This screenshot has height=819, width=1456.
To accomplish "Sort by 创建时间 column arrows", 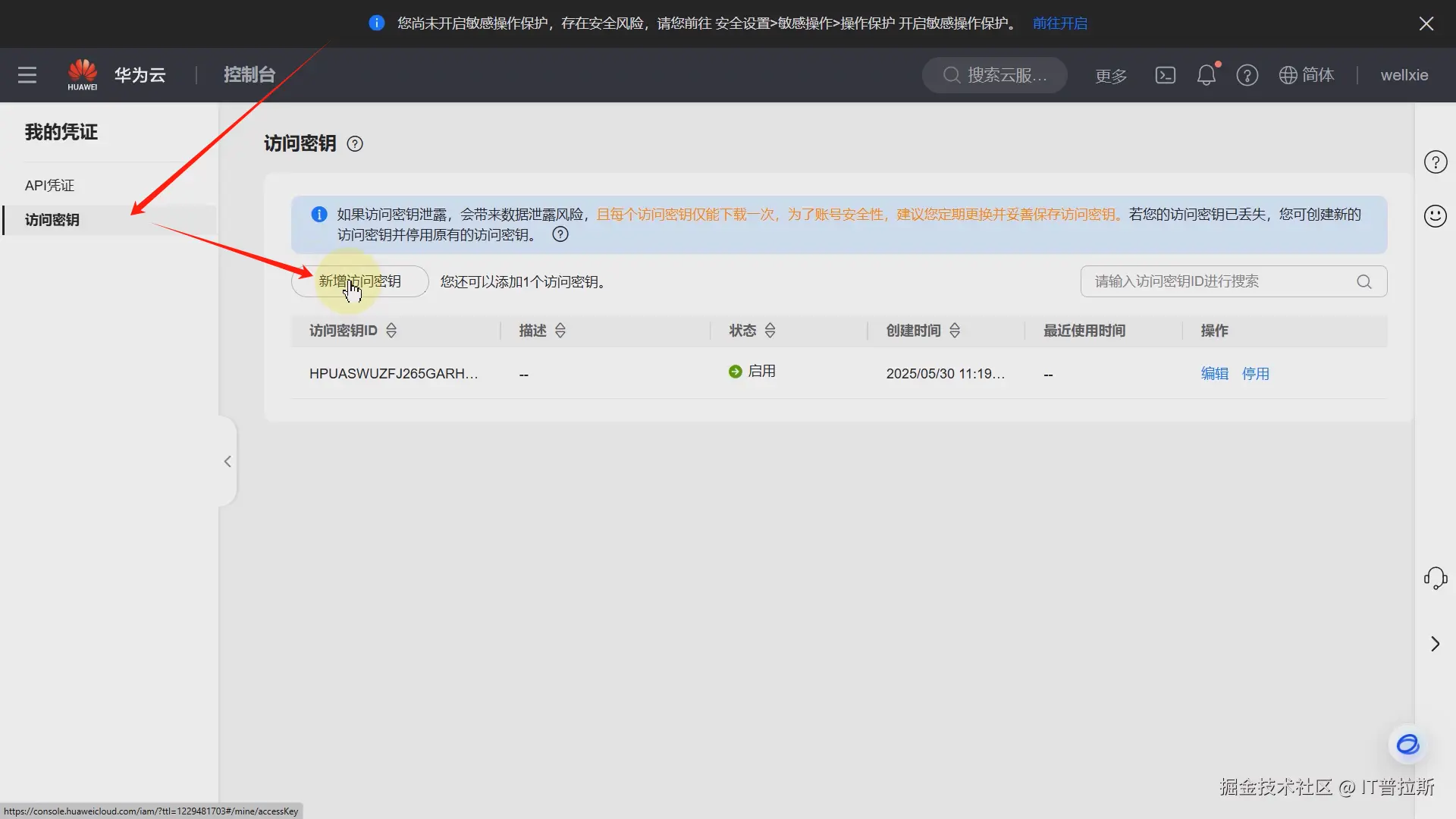I will click(x=955, y=331).
